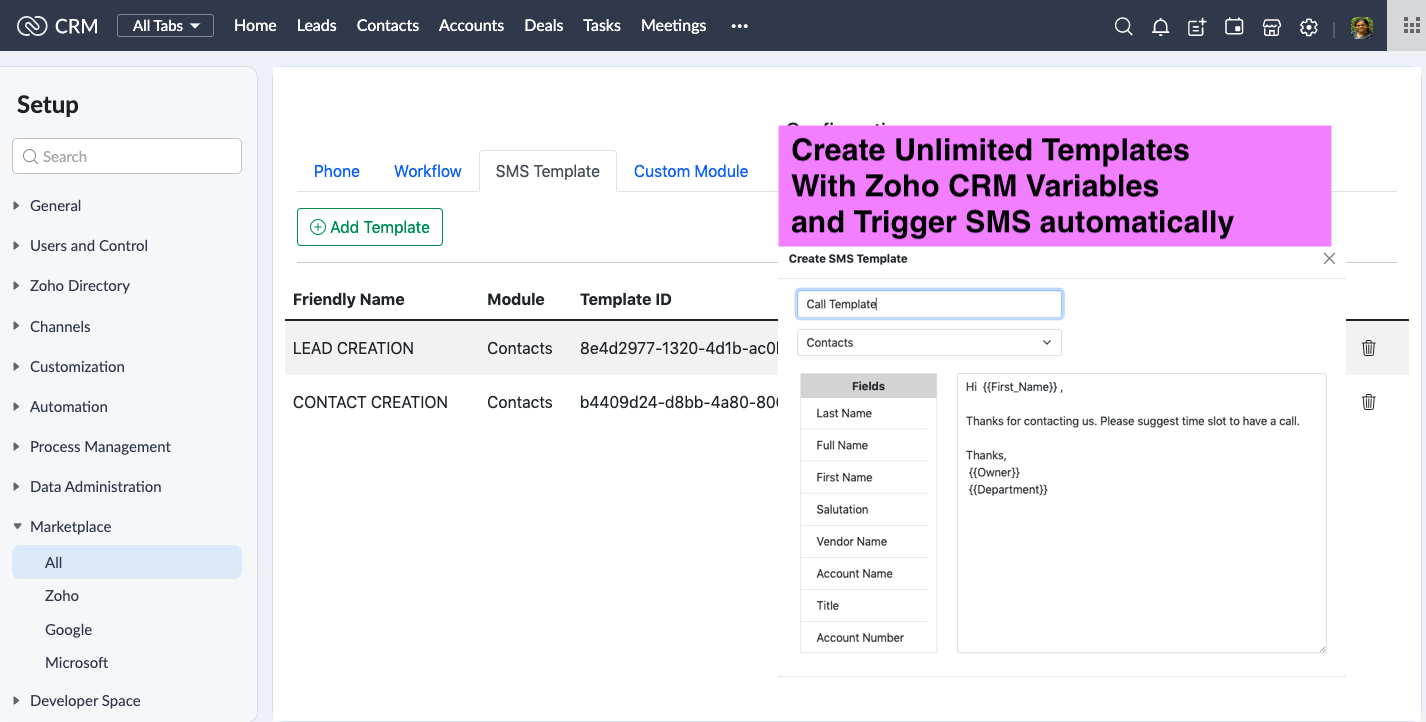
Task: Delete the LEAD CREATION template via trash icon
Action: (x=1368, y=347)
